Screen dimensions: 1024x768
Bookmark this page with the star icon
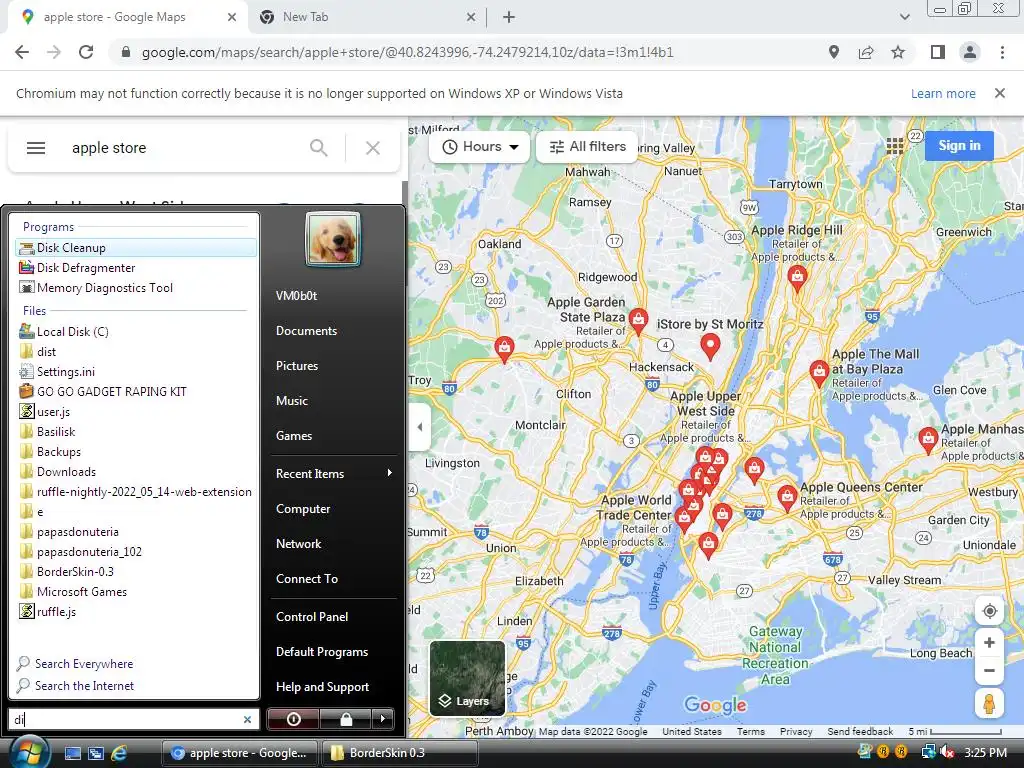898,52
